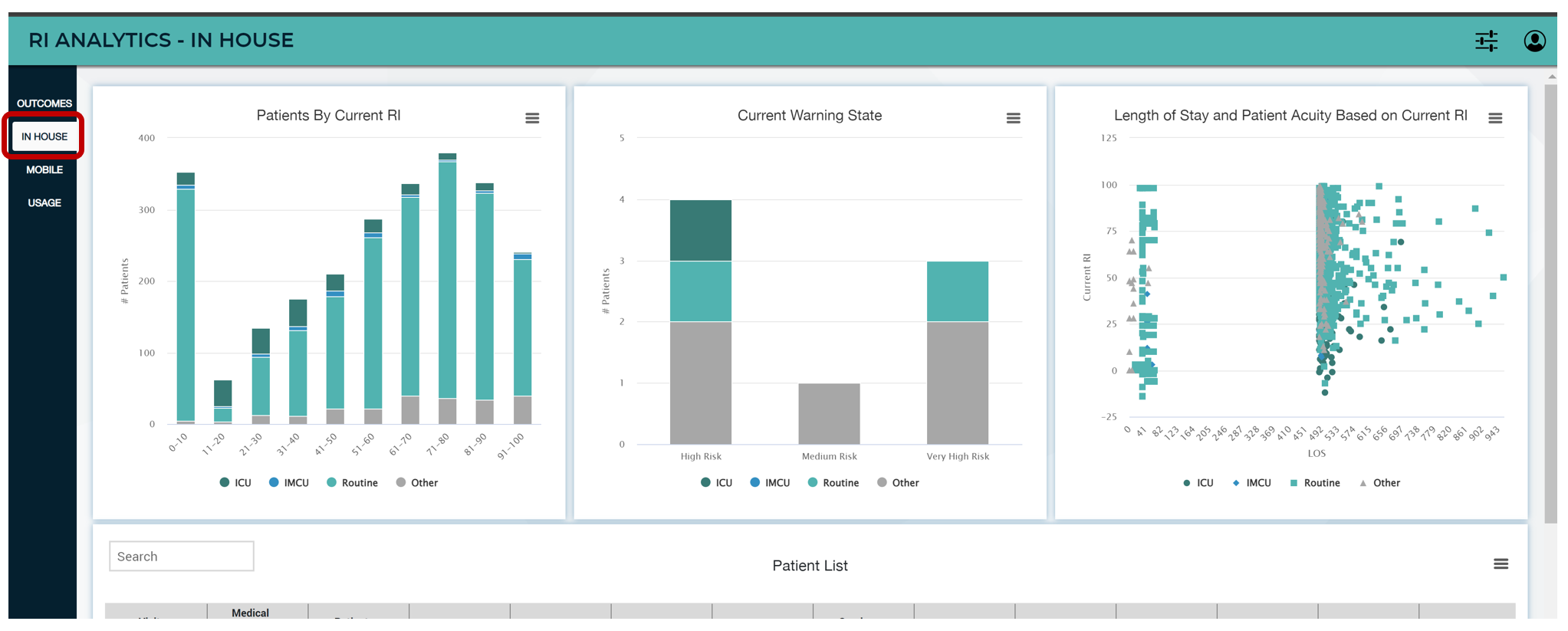Toggle ICU series in Patients By Current RI legend
1568x631 pixels.
click(x=235, y=483)
